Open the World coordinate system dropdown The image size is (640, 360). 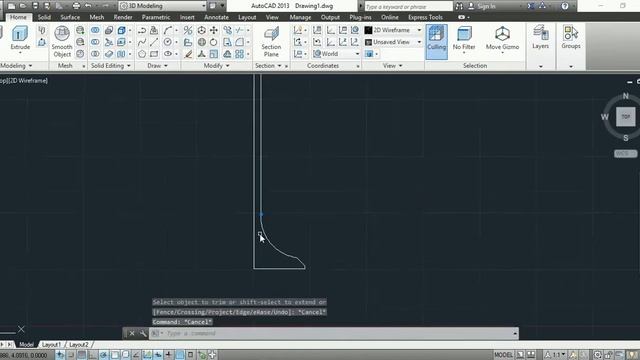tap(337, 54)
